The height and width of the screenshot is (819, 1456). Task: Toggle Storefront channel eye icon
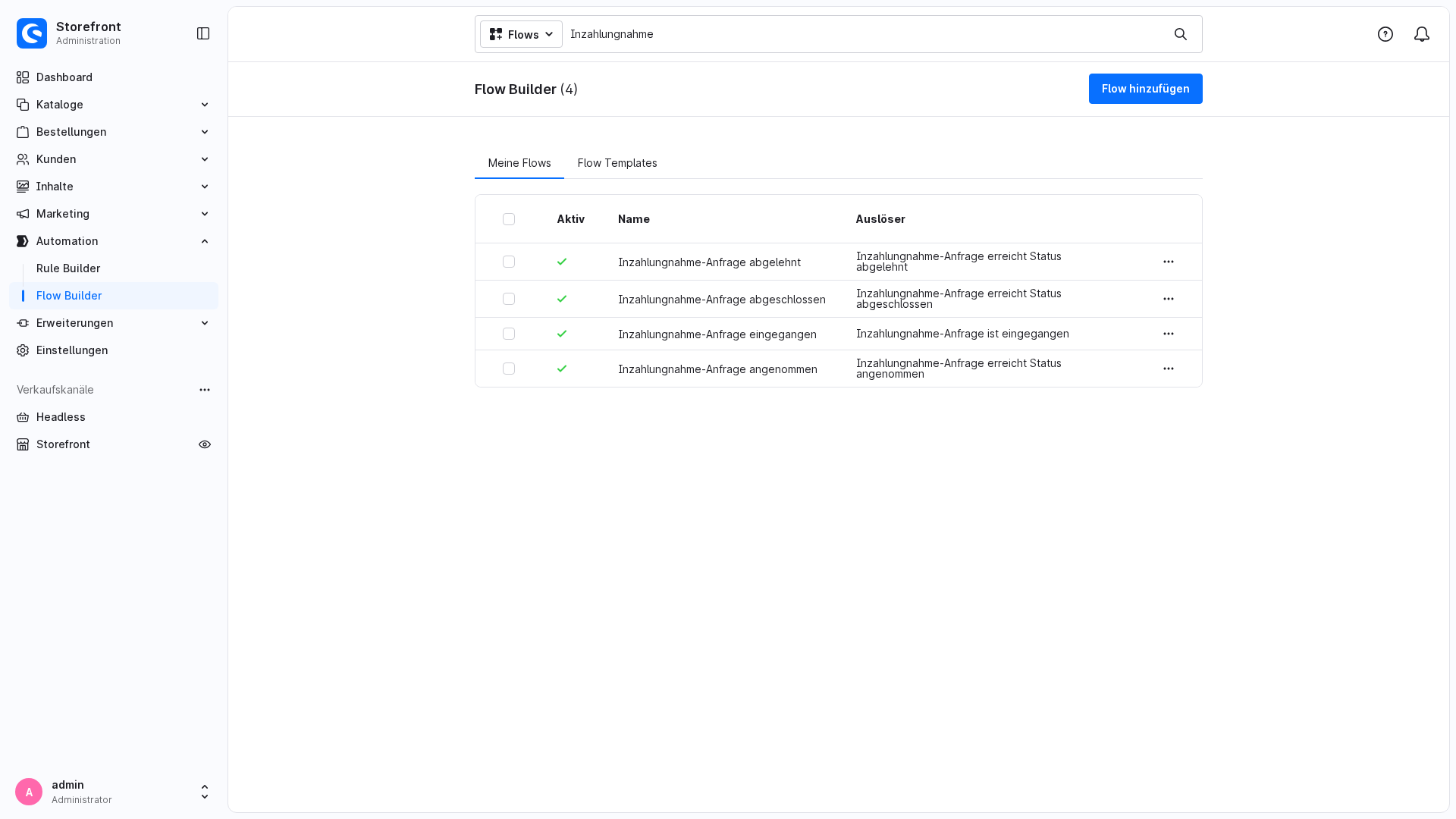pos(205,444)
